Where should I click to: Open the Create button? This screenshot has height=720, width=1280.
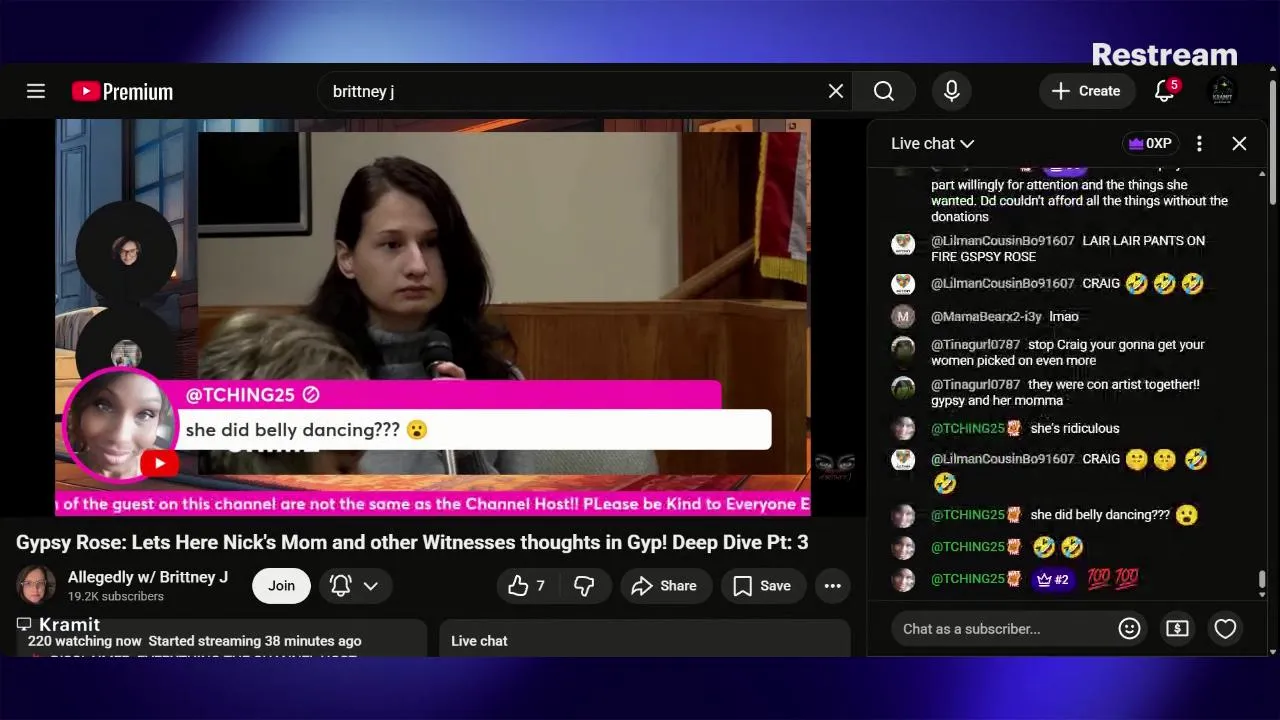click(x=1086, y=91)
